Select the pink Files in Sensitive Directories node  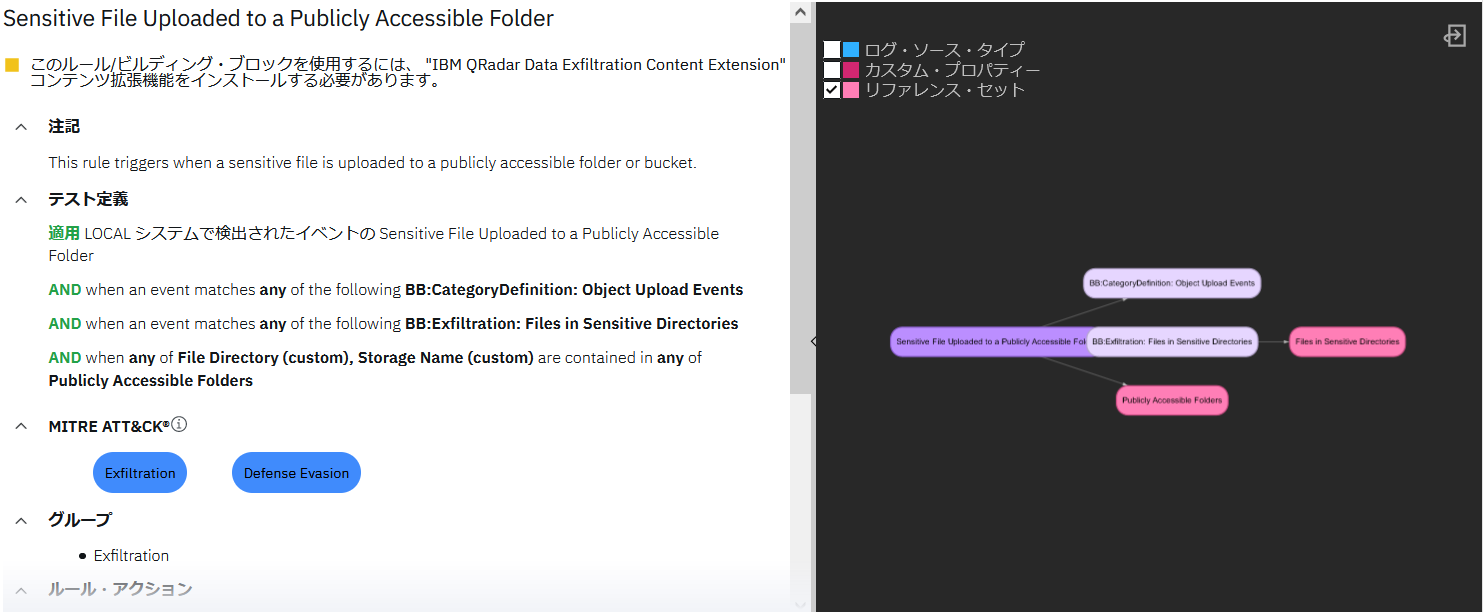pyautogui.click(x=1347, y=342)
